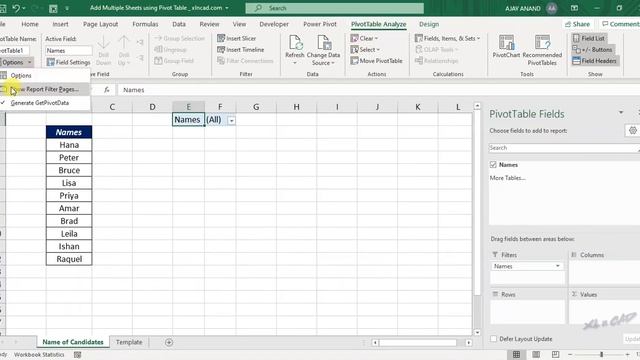Click the Insert Timeline icon
Screen dimensions: 640x360
click(221, 49)
